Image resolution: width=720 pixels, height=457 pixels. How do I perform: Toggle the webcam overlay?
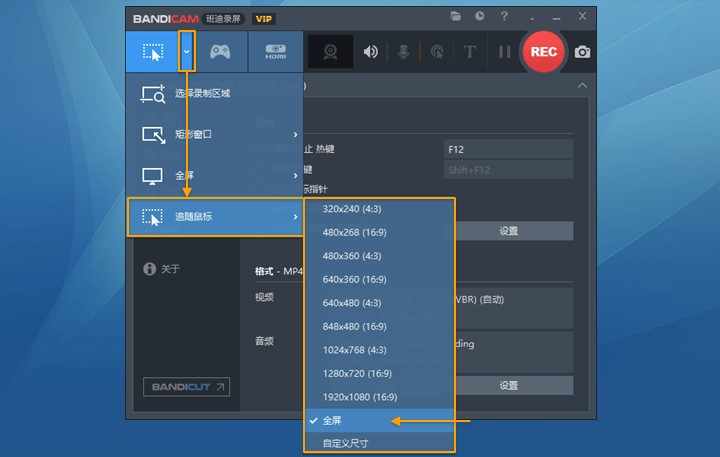[x=330, y=51]
